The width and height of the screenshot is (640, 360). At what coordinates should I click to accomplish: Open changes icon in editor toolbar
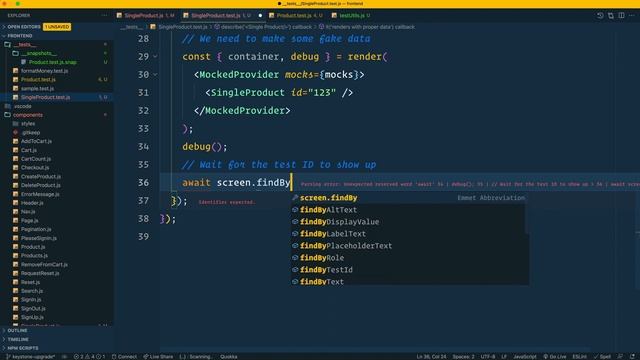pyautogui.click(x=611, y=16)
